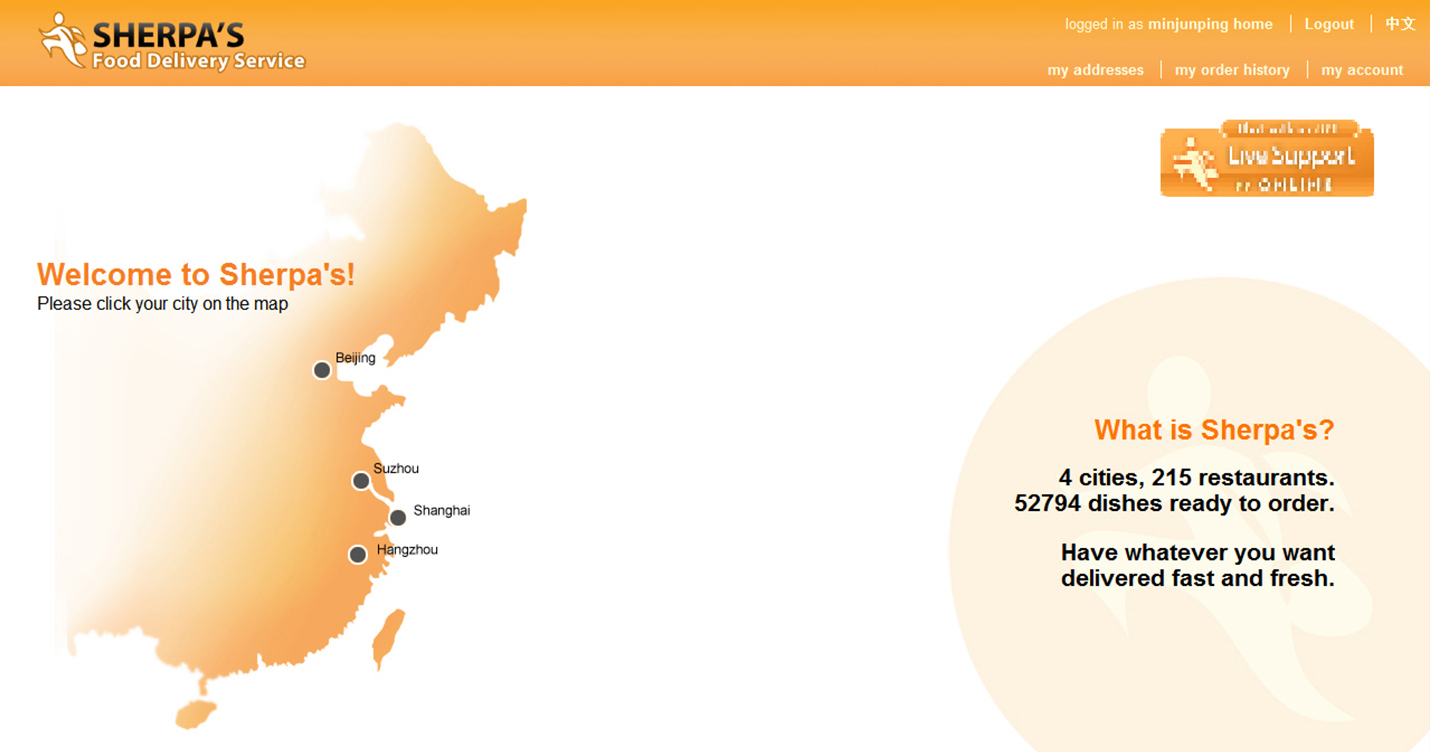Click the Live Support online text
Image resolution: width=1430 pixels, height=752 pixels.
[x=1291, y=157]
